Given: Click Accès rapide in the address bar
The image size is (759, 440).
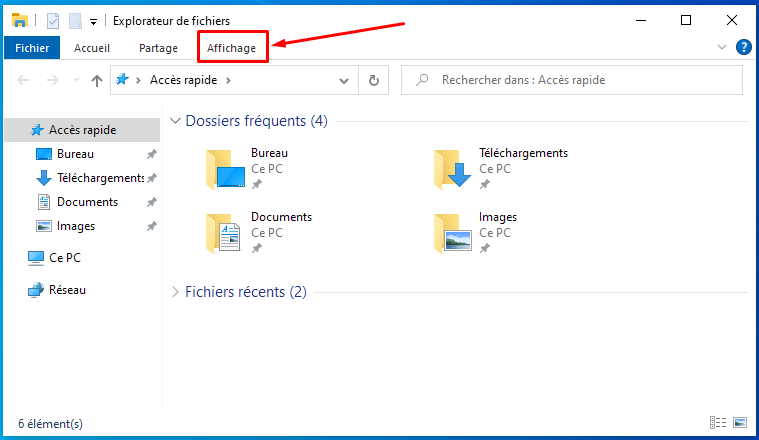Looking at the screenshot, I should [183, 80].
